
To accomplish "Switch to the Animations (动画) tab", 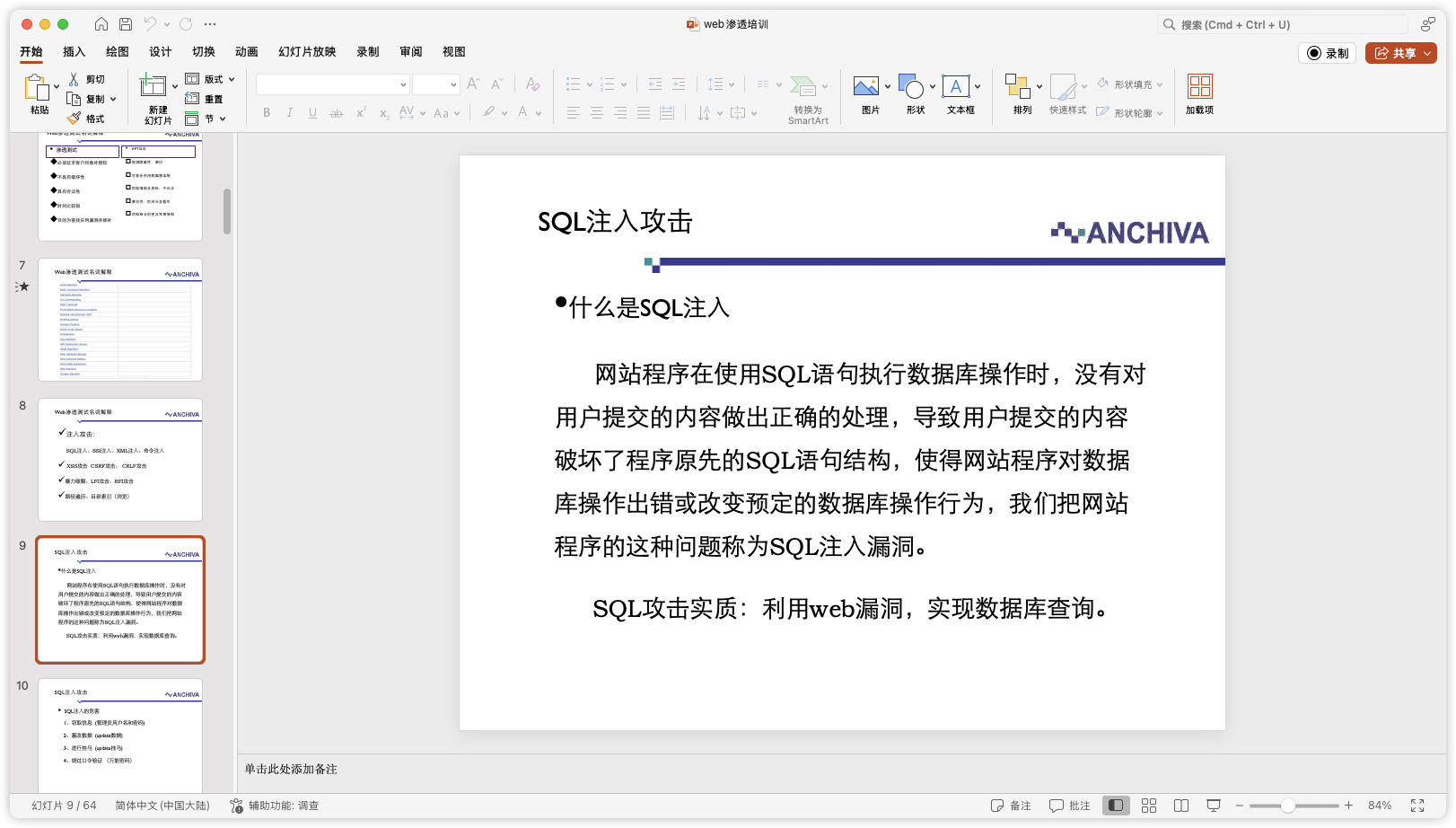I will 246,52.
